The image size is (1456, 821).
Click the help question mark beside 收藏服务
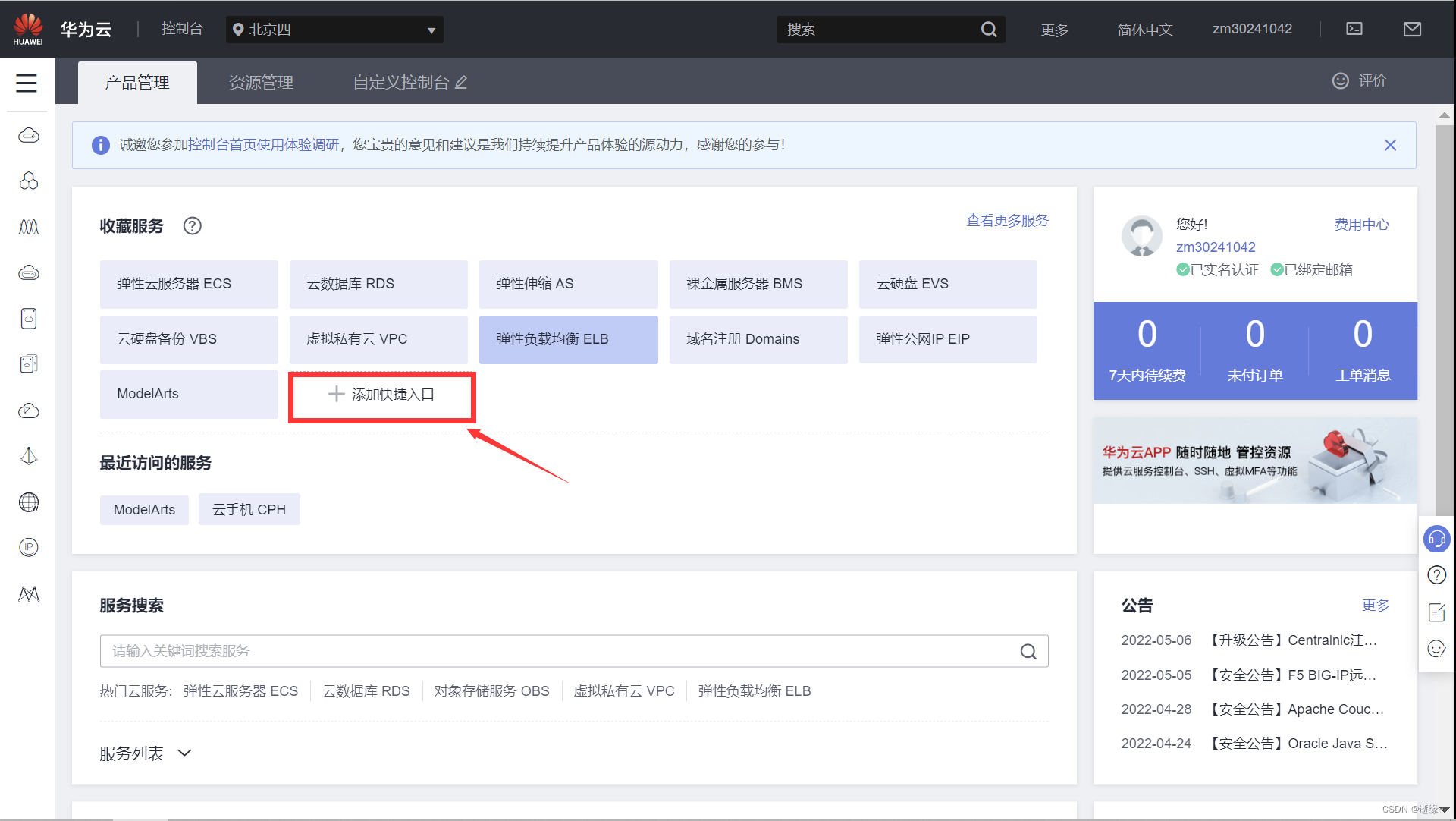point(193,226)
